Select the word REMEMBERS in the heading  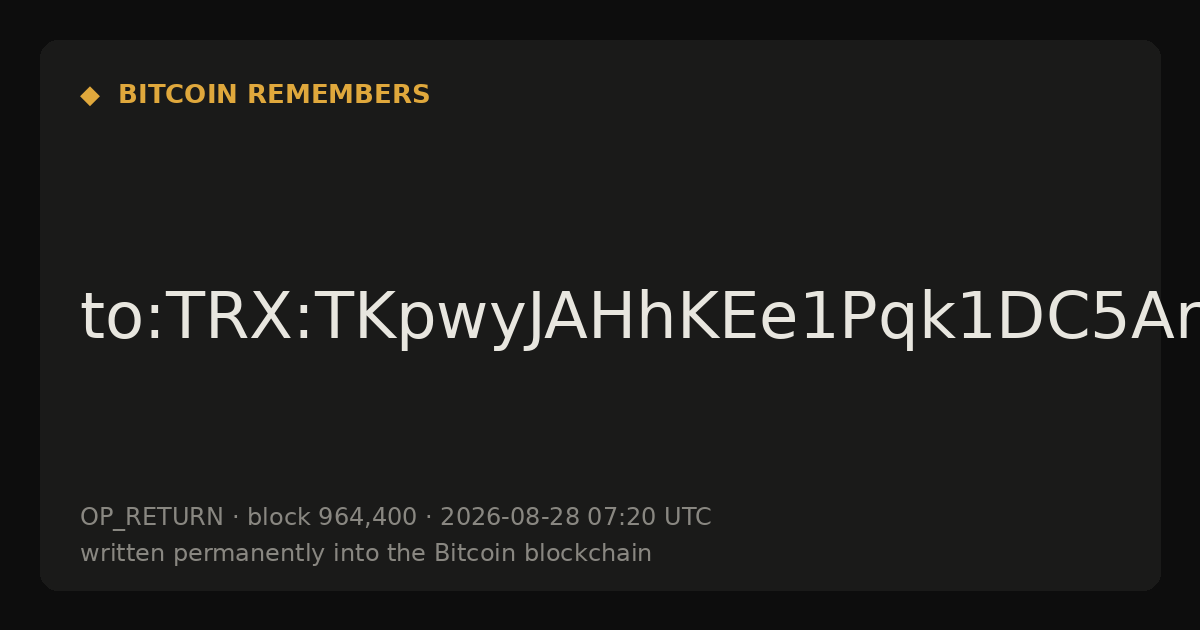[339, 95]
